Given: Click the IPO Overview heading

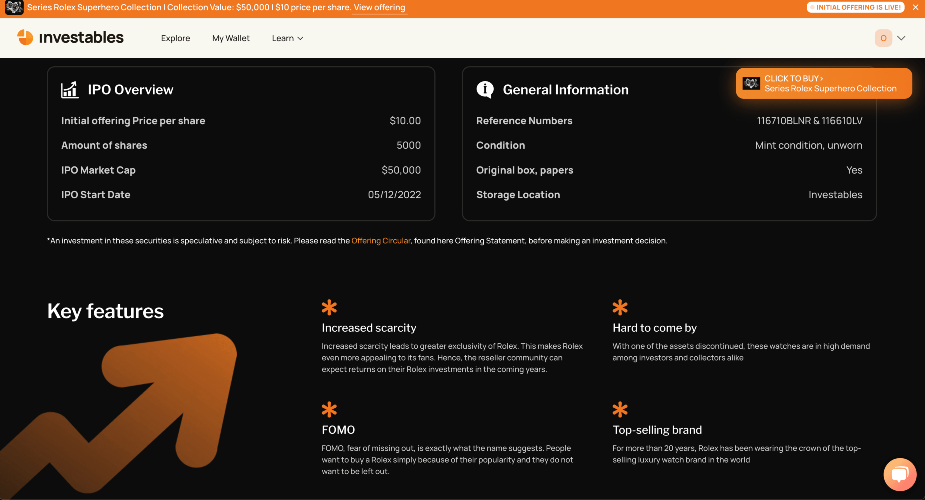Looking at the screenshot, I should 130,90.
